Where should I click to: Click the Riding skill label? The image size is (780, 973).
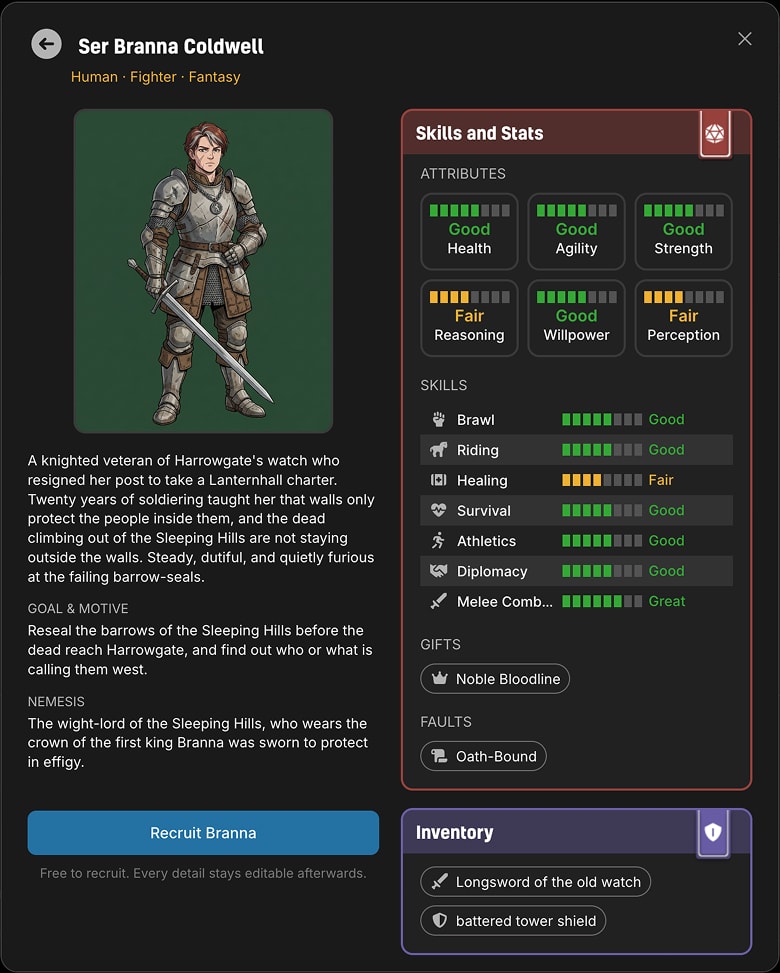pos(478,451)
